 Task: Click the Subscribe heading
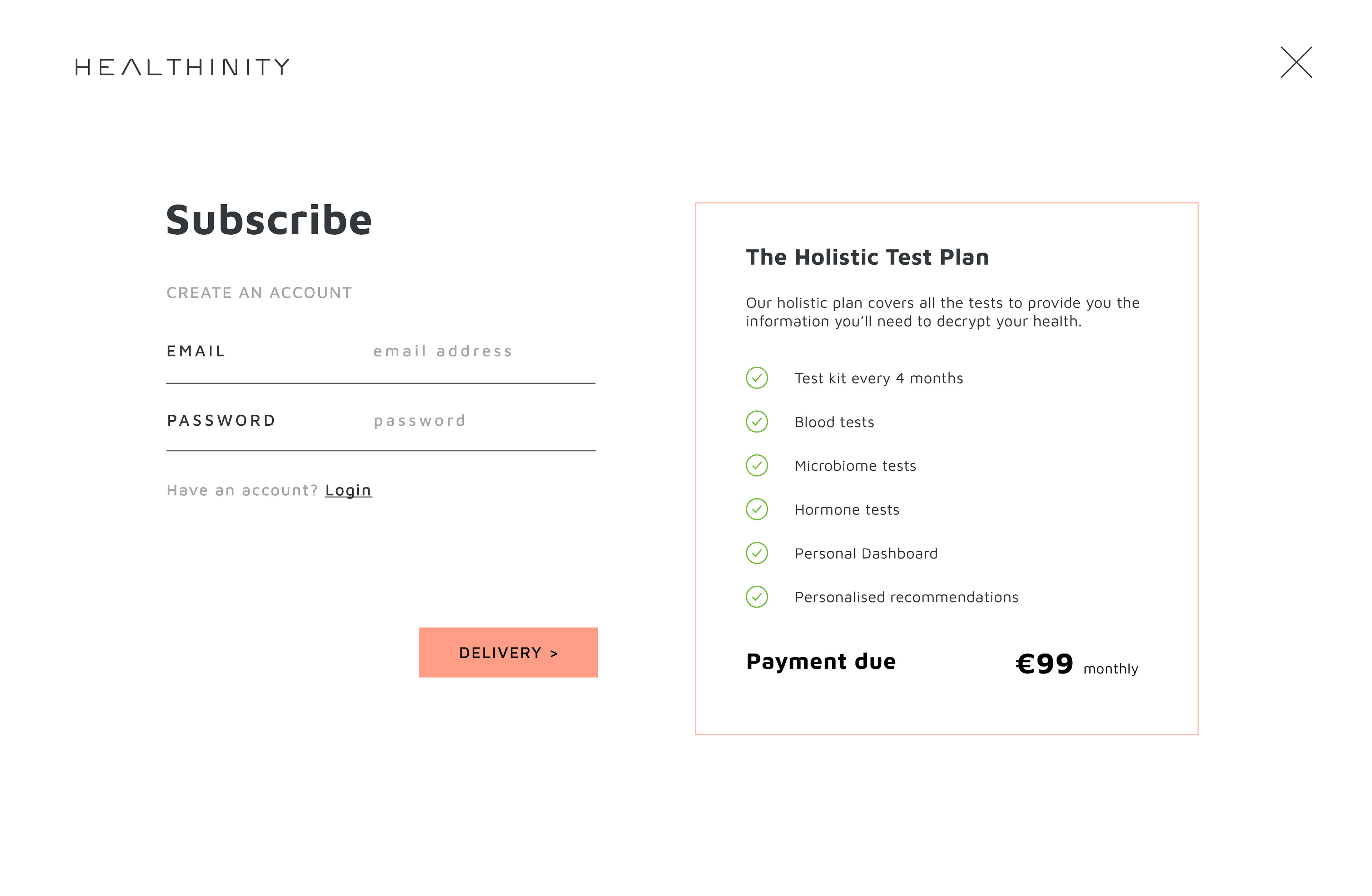click(269, 220)
